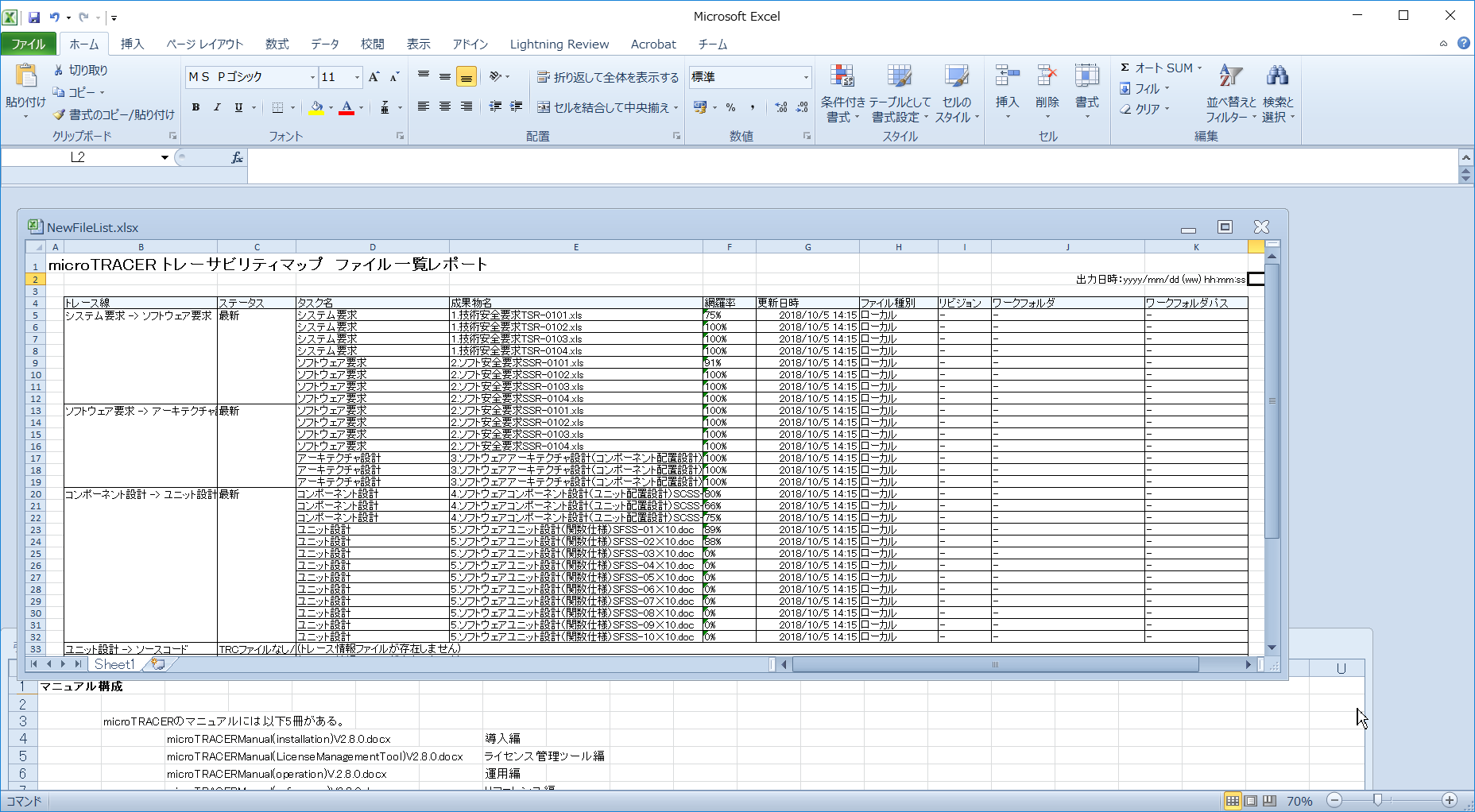1475x812 pixels.
Task: Click decrease decimal icon
Action: pos(802,107)
